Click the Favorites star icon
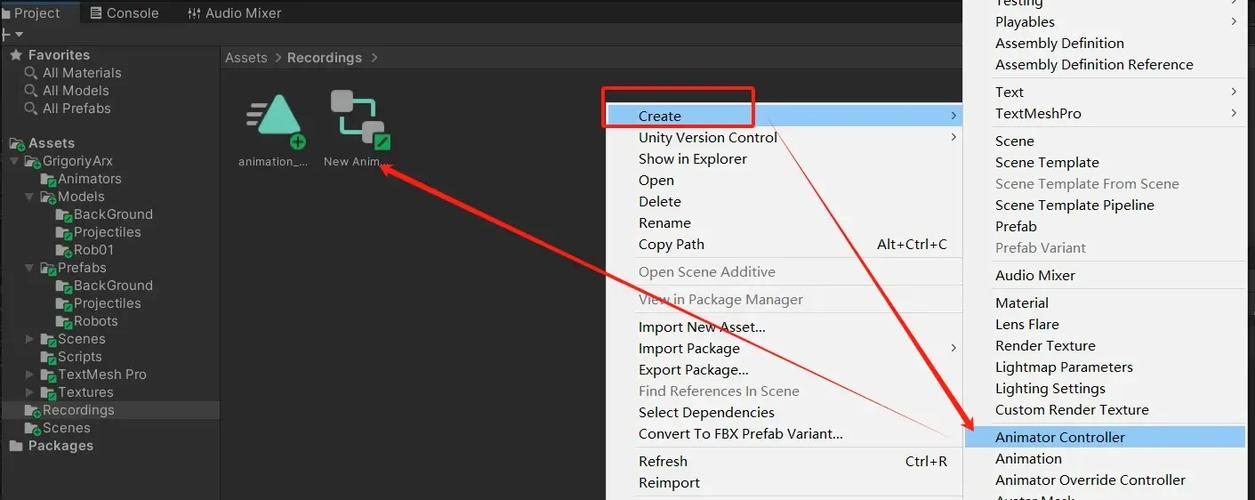 point(16,55)
